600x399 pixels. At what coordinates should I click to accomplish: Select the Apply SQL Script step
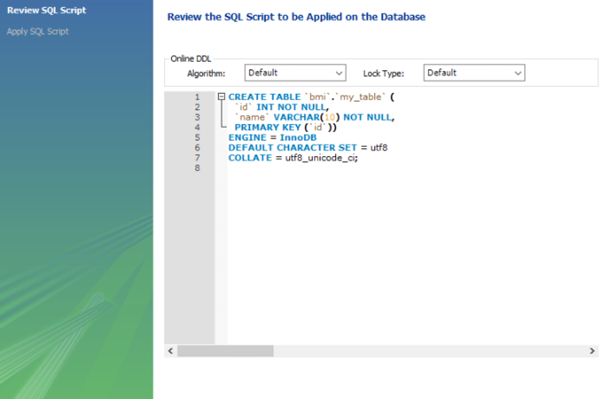(x=38, y=31)
